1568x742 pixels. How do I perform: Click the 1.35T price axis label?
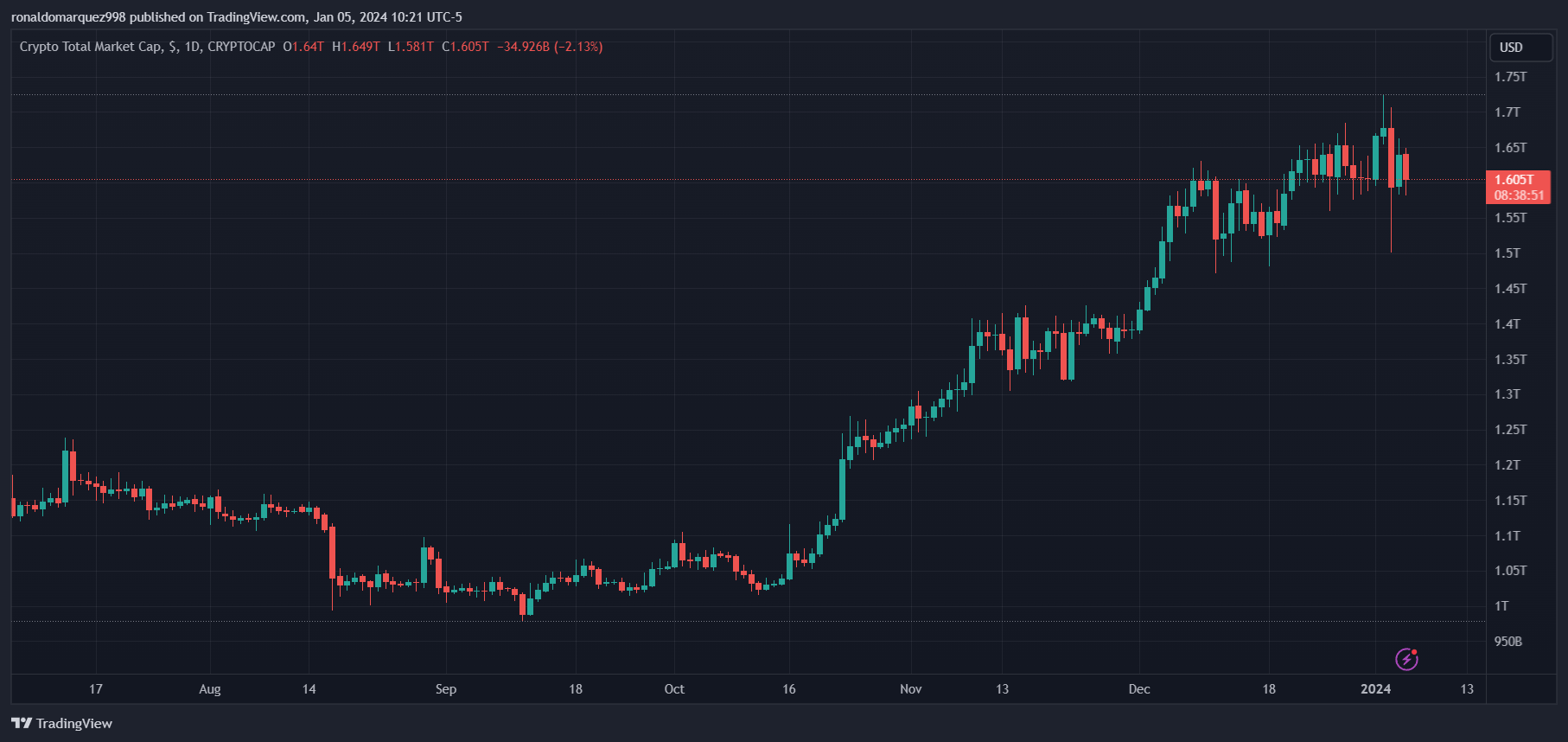pyautogui.click(x=1511, y=360)
